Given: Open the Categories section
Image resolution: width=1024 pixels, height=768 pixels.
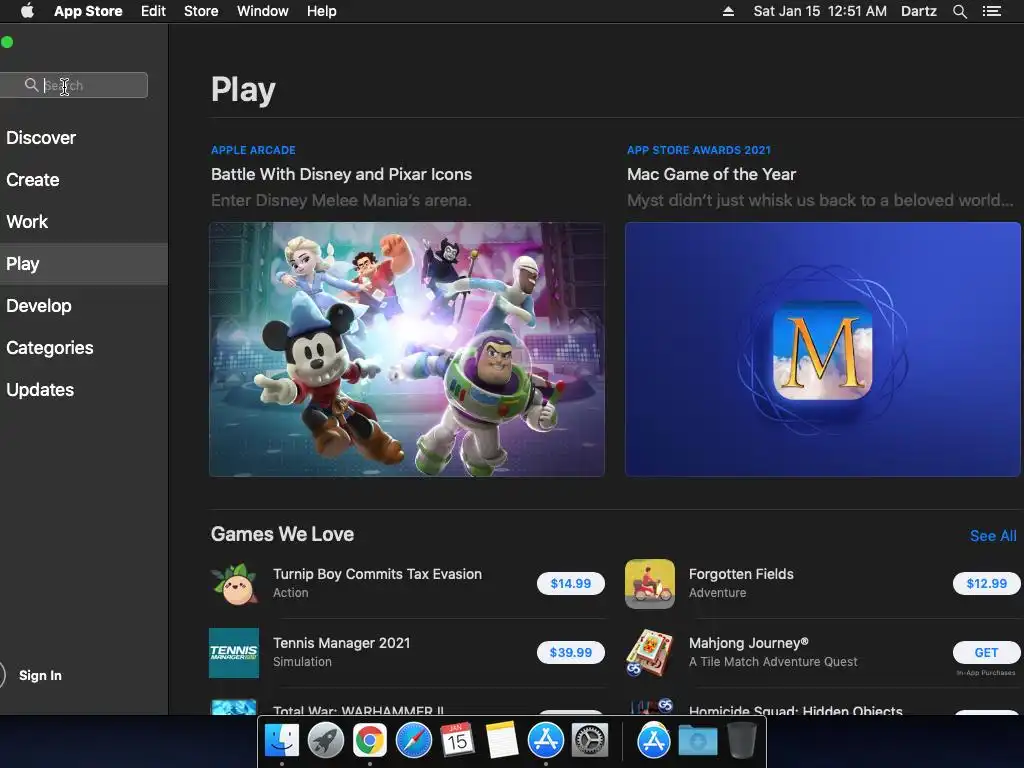Looking at the screenshot, I should pos(50,347).
